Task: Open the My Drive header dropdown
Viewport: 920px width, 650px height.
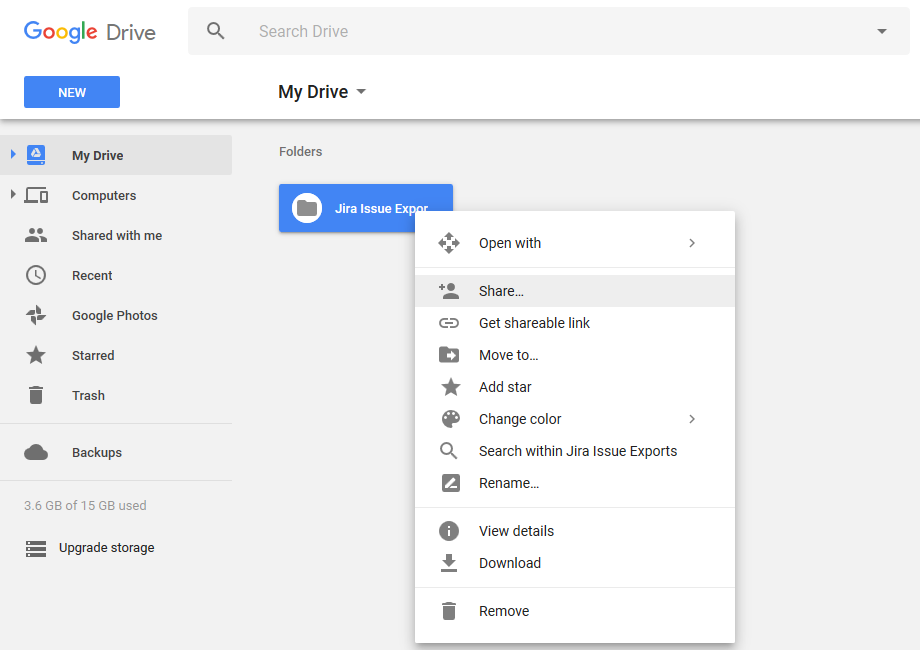Action: pos(361,92)
